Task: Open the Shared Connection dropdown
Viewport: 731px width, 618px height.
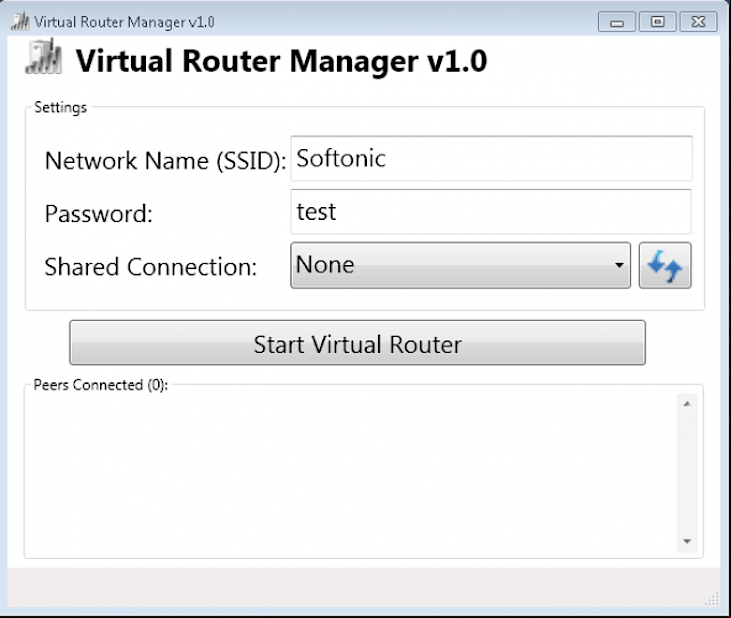Action: (461, 265)
